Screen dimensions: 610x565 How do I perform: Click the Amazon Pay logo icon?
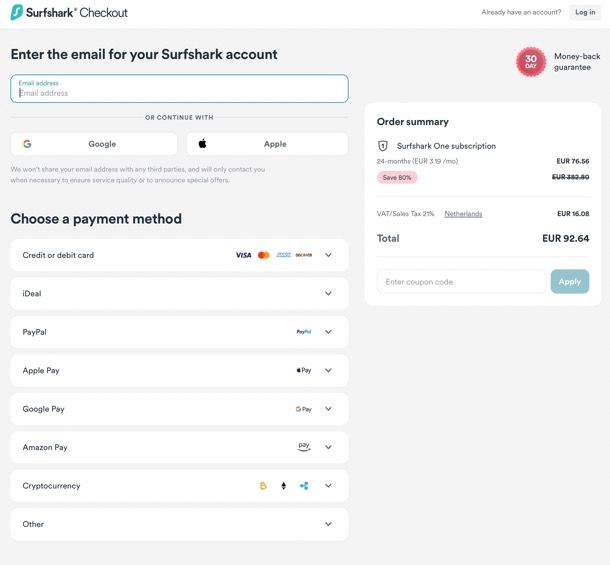(304, 447)
